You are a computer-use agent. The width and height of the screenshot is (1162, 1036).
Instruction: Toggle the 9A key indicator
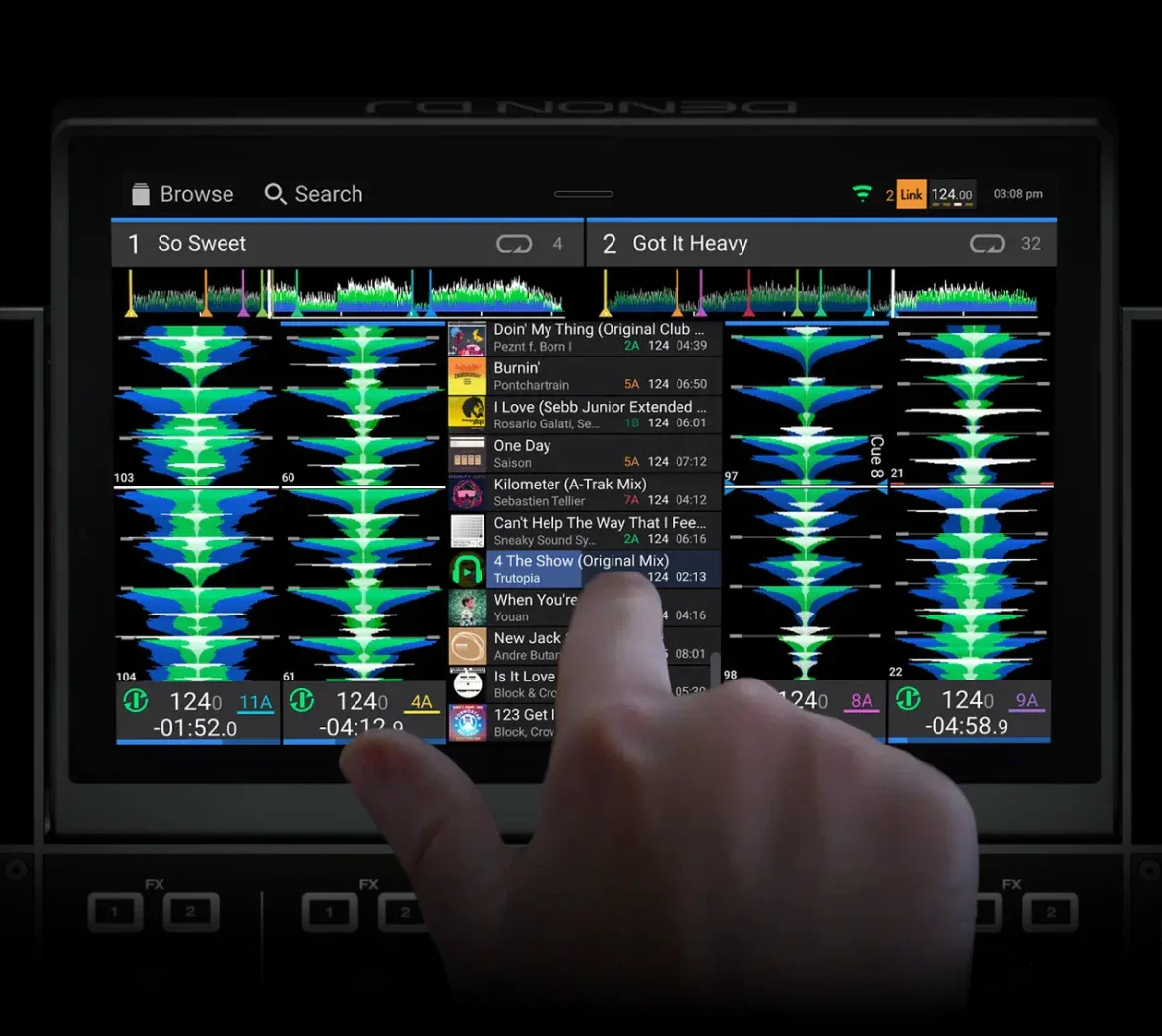coord(1026,700)
